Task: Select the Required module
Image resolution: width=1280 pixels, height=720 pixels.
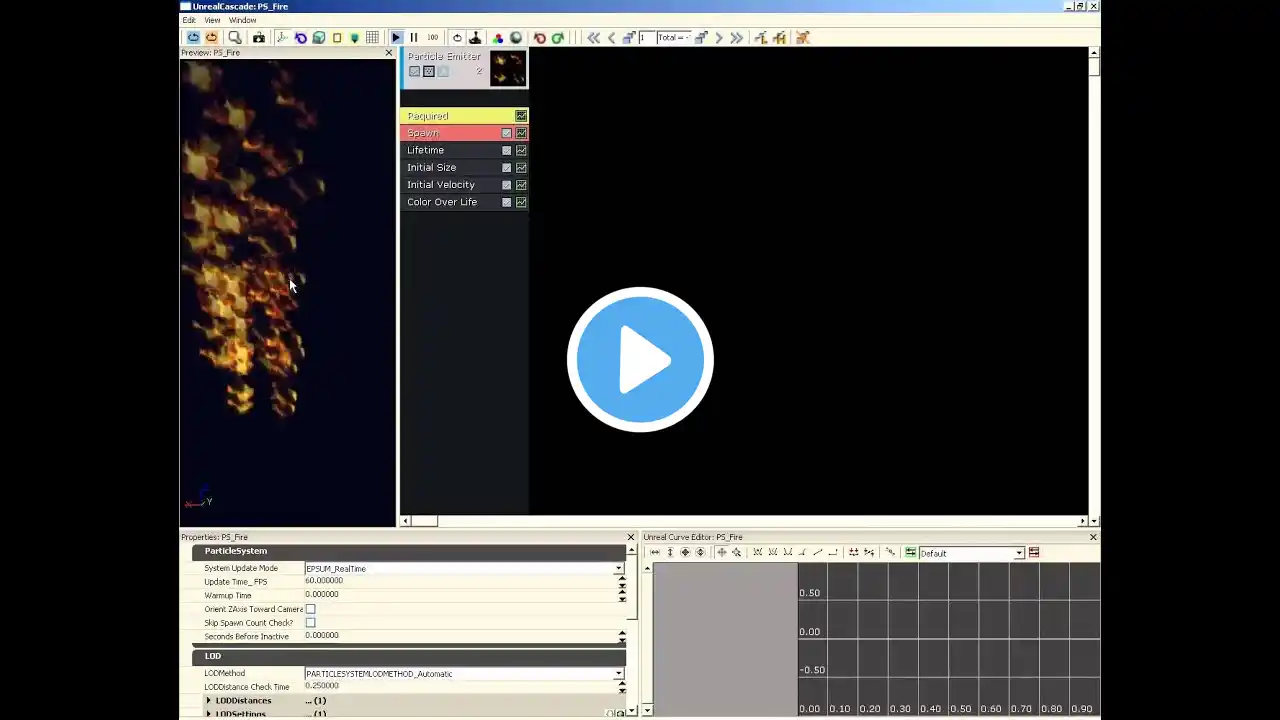Action: 464,116
